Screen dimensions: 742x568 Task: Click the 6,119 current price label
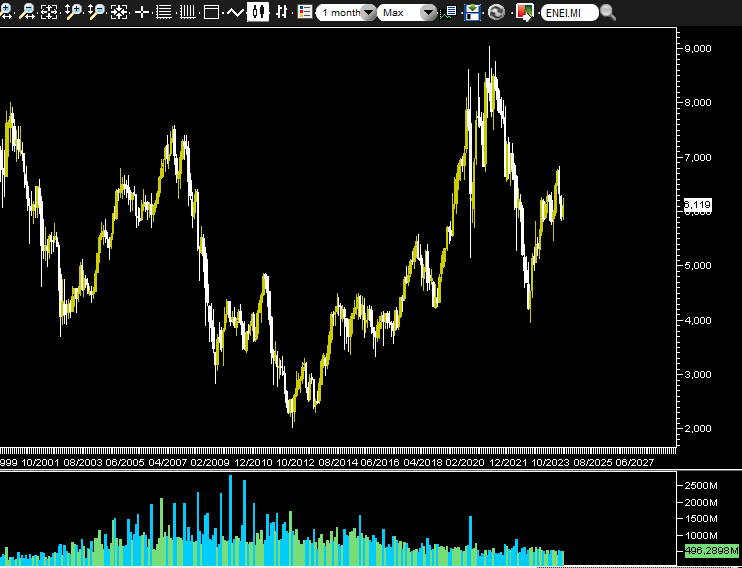click(697, 205)
